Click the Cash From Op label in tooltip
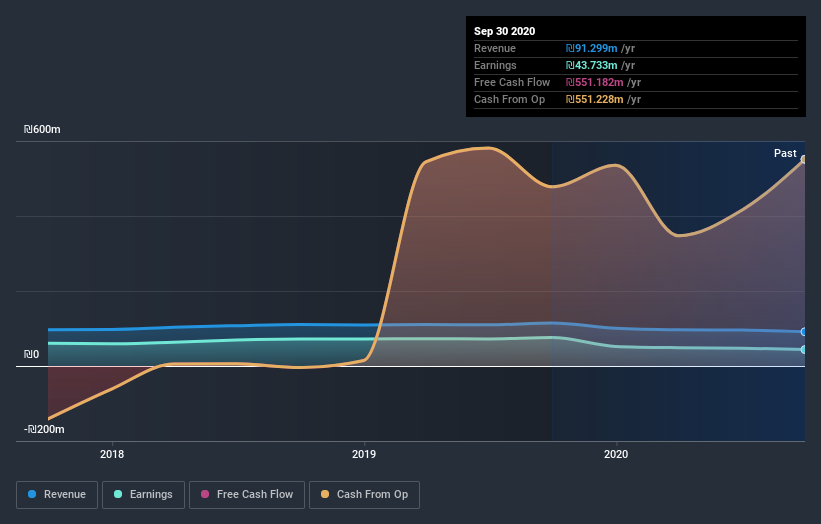This screenshot has height=524, width=821. pos(509,99)
